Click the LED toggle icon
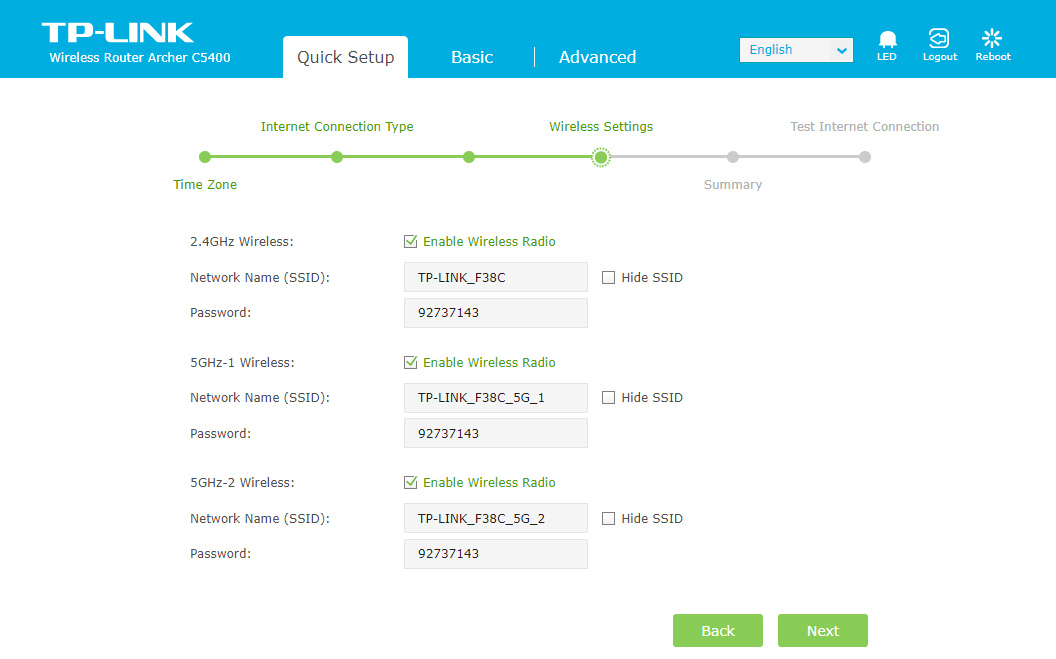 (x=887, y=46)
